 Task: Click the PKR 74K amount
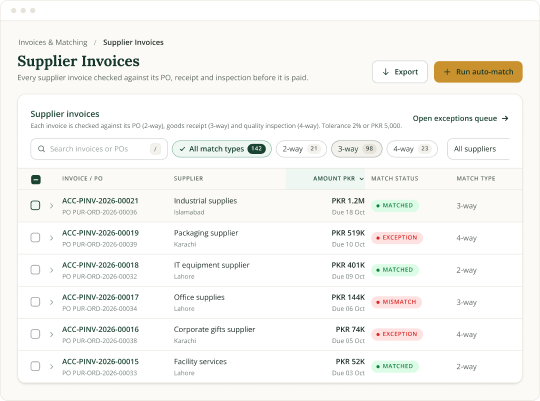[350, 329]
